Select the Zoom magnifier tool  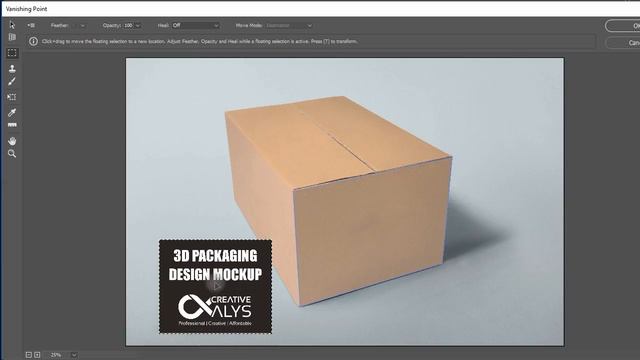pyautogui.click(x=12, y=153)
